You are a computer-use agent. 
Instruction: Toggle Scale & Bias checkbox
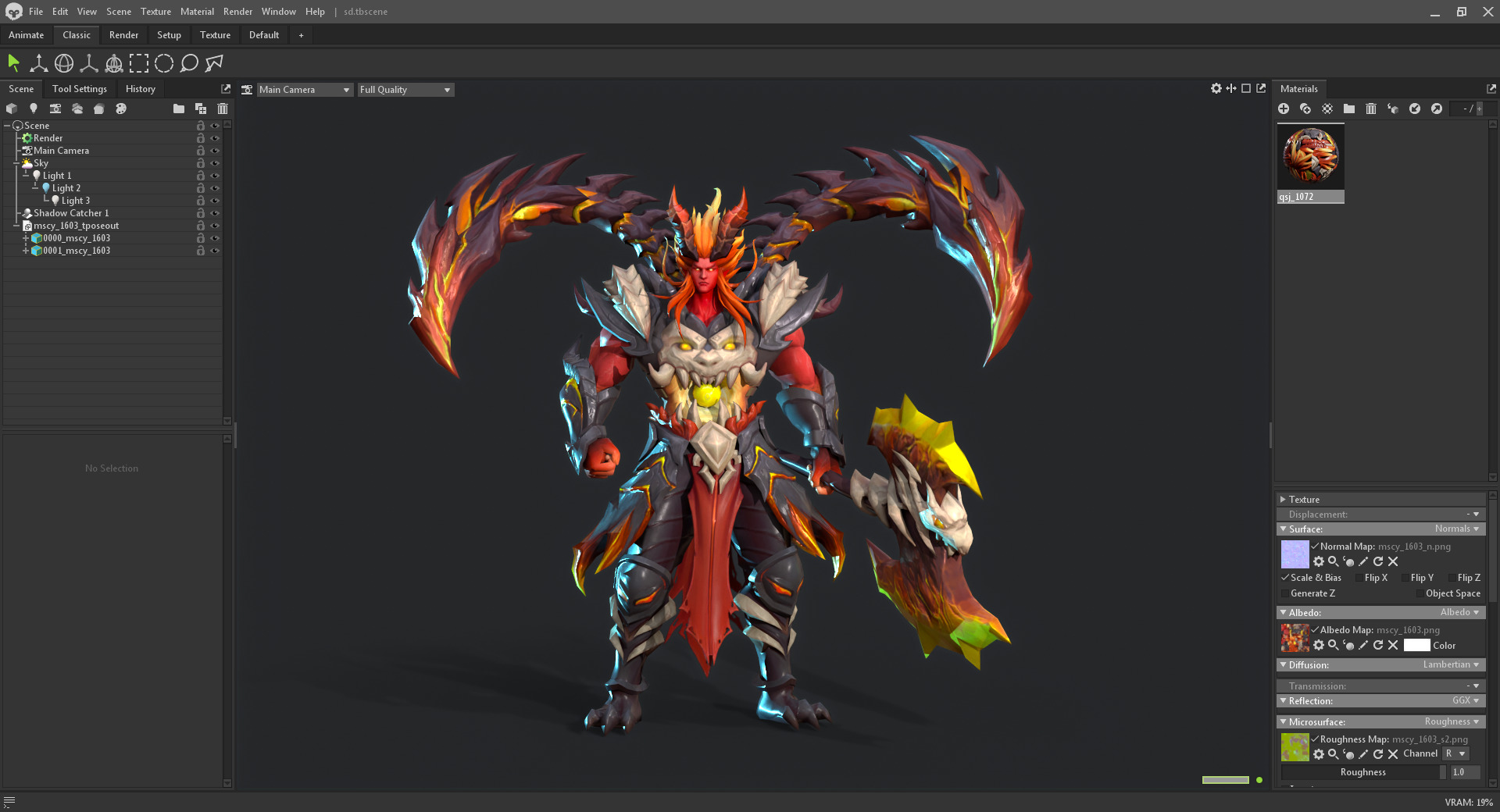click(1285, 578)
